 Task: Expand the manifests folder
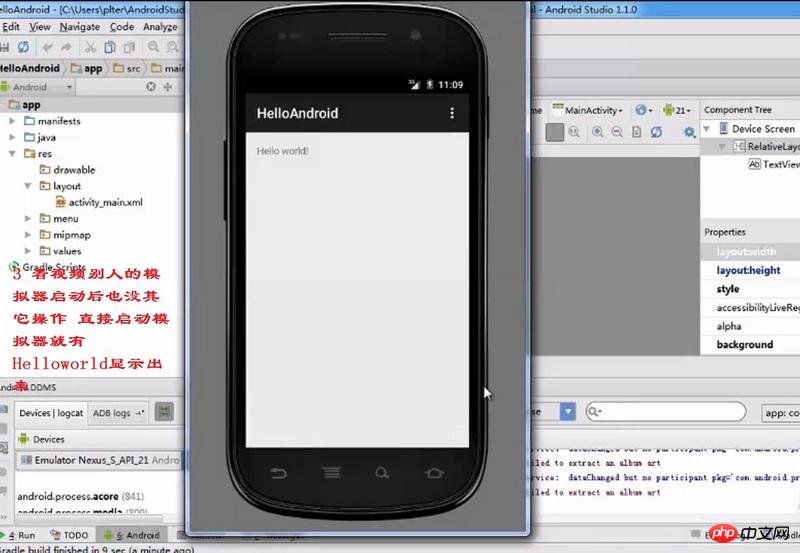pyautogui.click(x=12, y=121)
